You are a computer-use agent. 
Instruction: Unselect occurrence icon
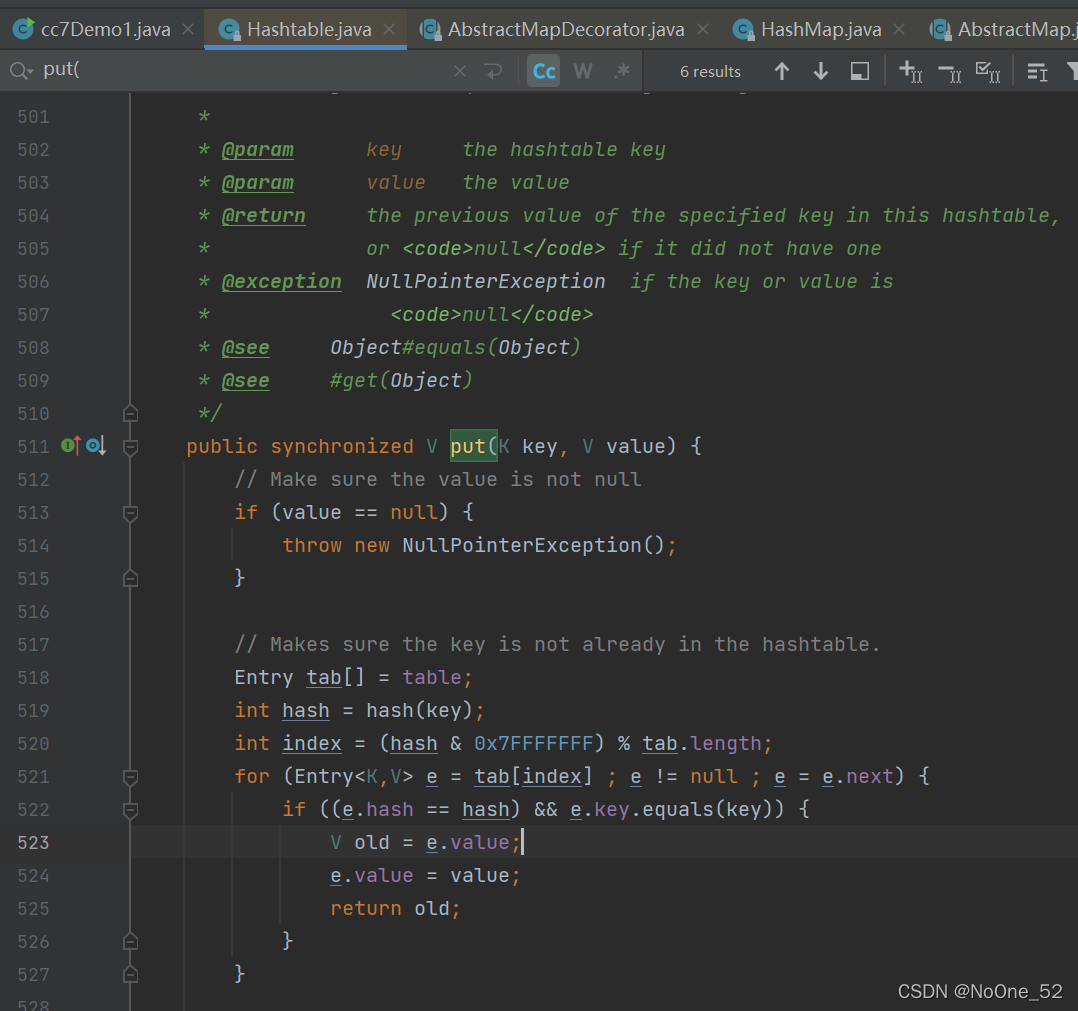tap(949, 71)
